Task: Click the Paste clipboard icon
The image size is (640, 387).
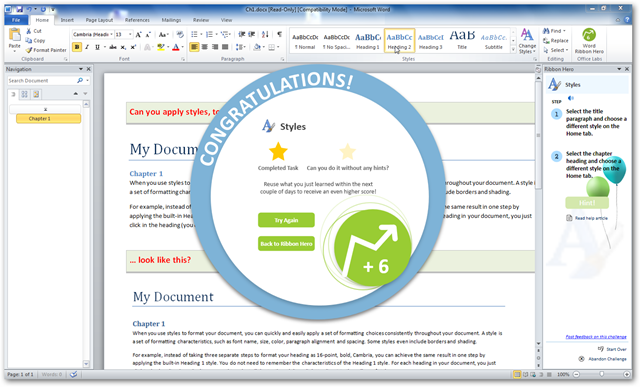Action: click(15, 35)
